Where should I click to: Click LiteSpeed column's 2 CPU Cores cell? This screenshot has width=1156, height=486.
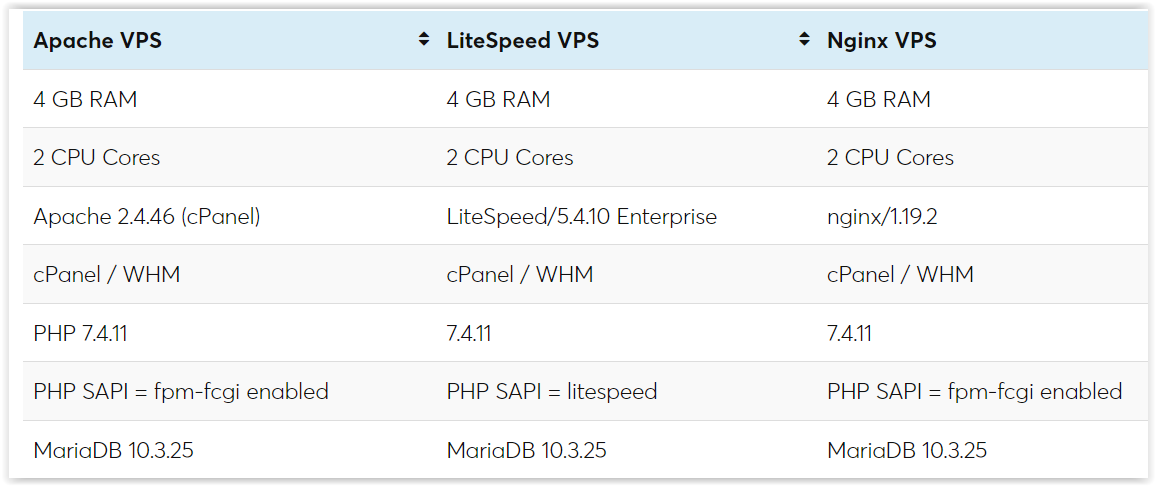click(x=627, y=157)
